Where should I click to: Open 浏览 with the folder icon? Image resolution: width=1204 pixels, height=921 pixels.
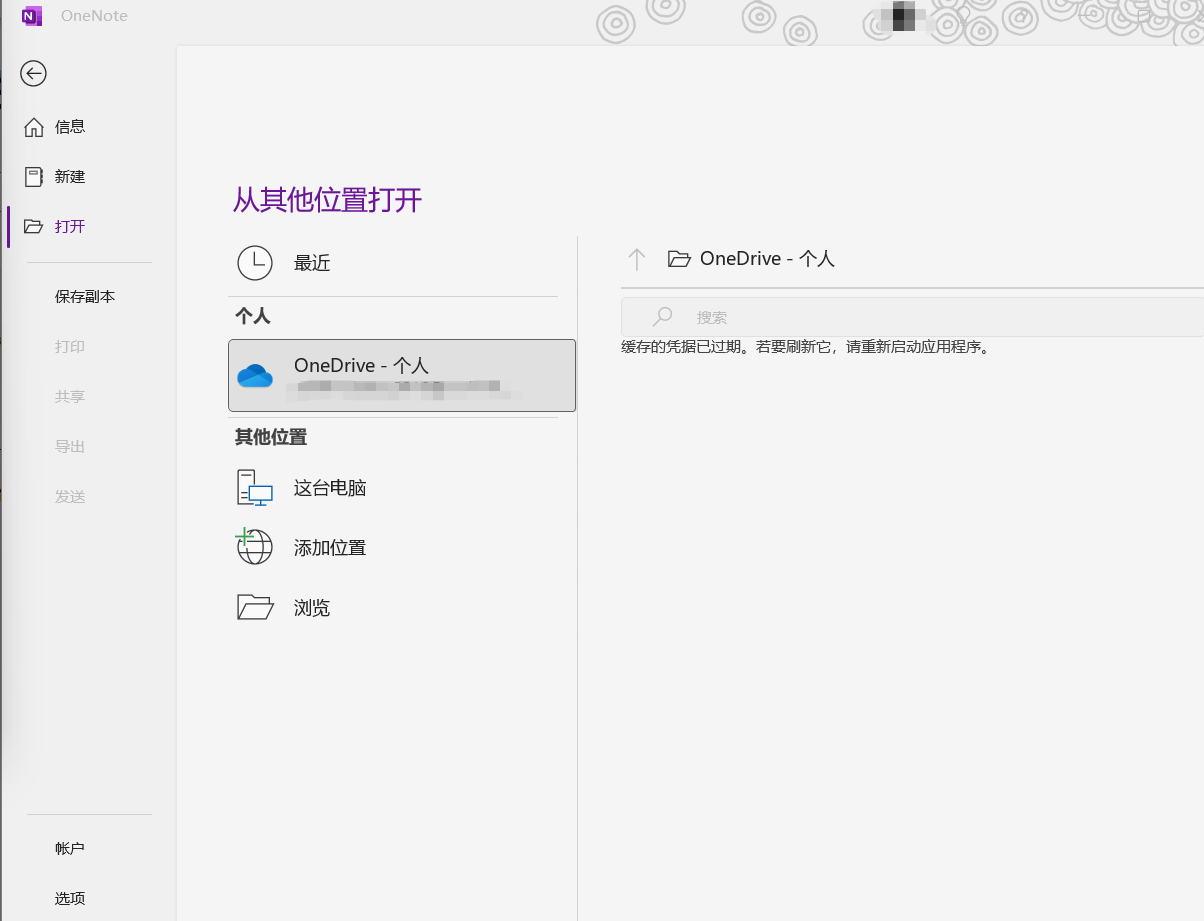255,607
